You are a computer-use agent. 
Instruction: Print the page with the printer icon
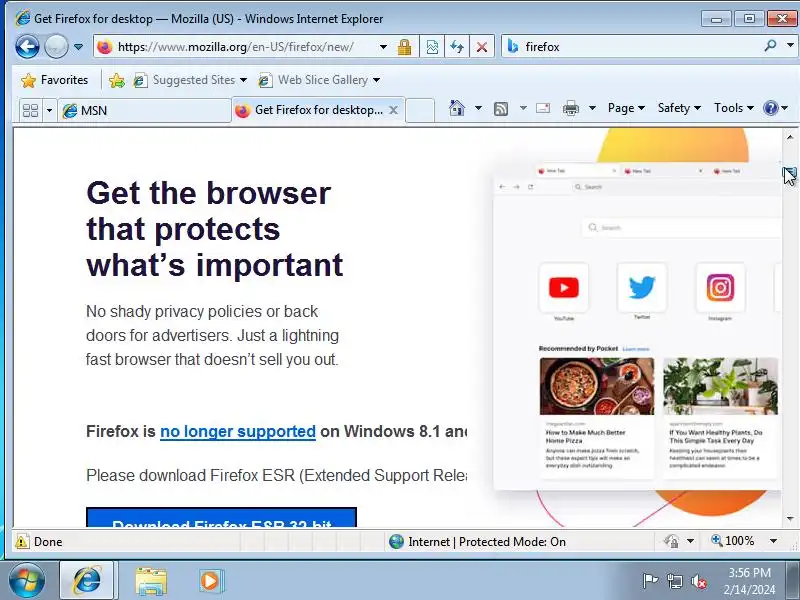570,108
